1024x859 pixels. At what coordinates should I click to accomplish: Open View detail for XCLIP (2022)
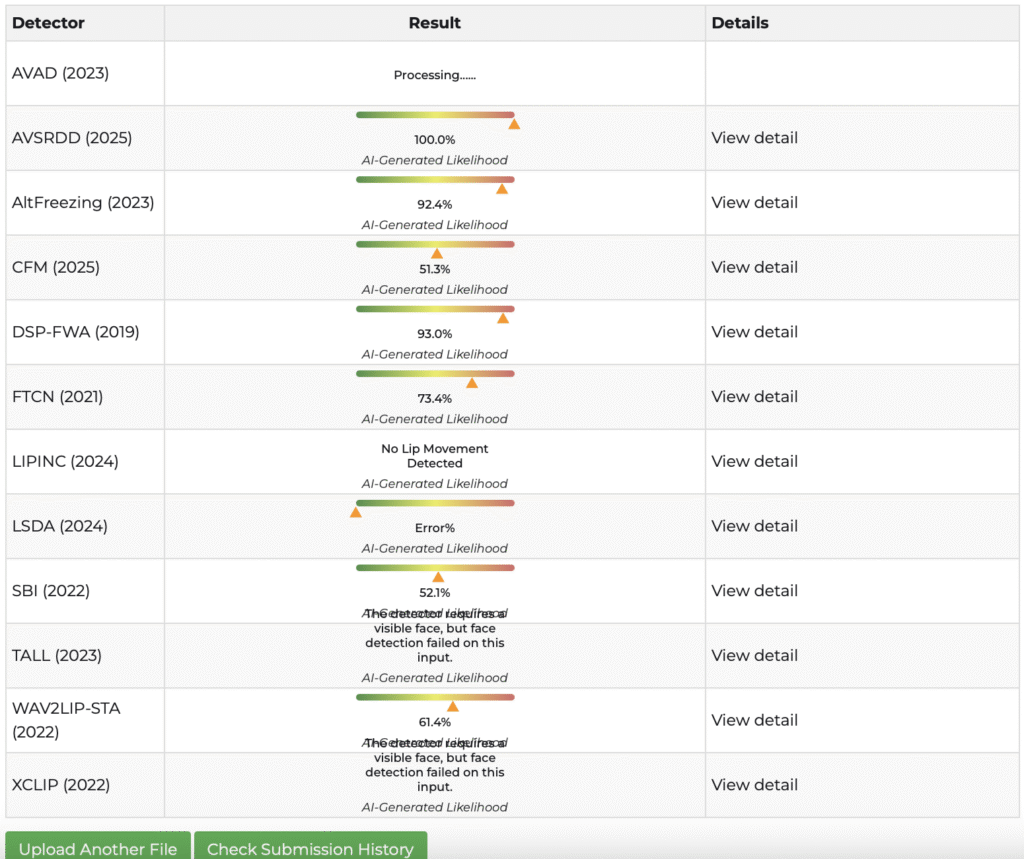pyautogui.click(x=754, y=785)
